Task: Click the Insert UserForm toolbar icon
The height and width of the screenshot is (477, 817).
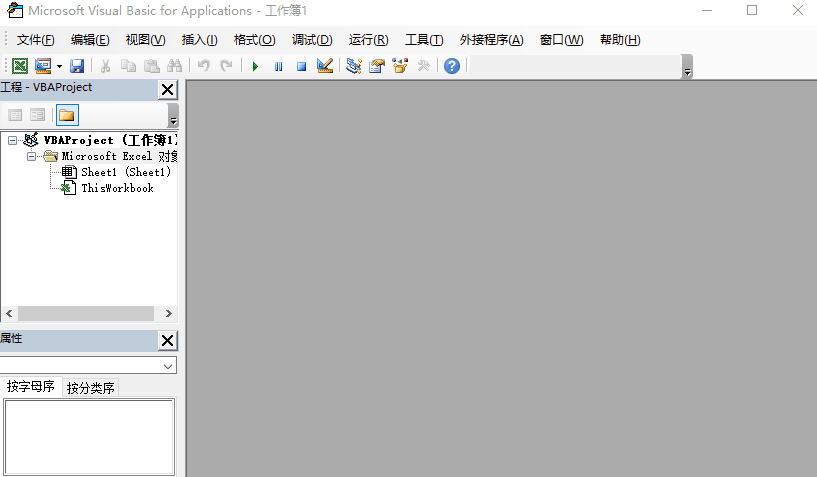Action: [x=43, y=66]
